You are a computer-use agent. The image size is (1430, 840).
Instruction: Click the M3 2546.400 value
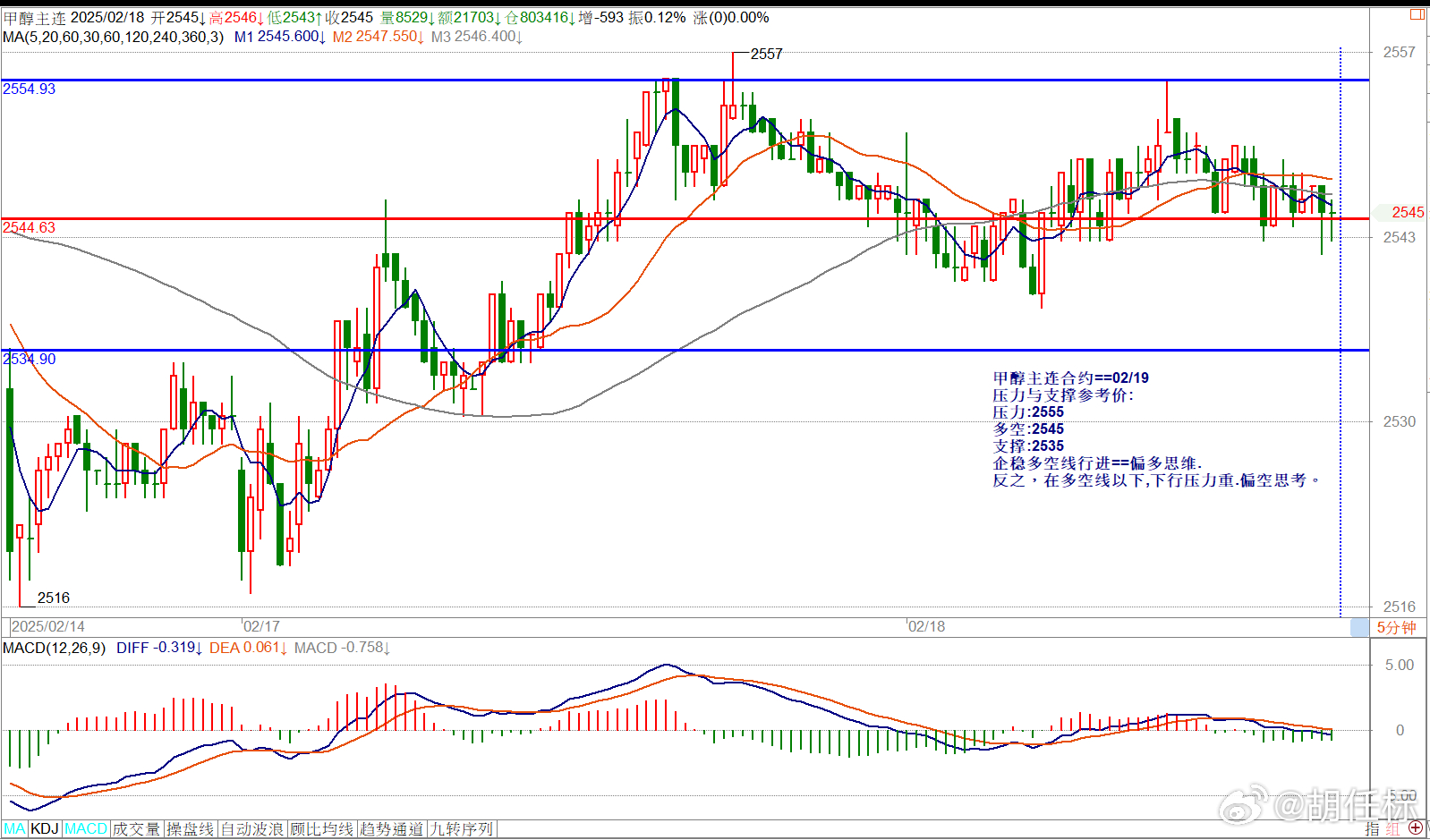(x=477, y=37)
